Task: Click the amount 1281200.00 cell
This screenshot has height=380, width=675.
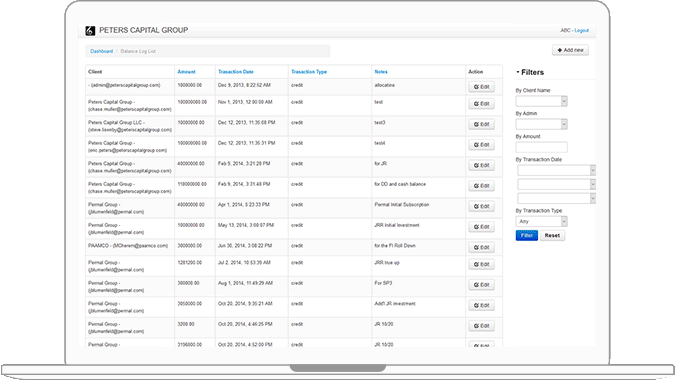Action: point(195,266)
